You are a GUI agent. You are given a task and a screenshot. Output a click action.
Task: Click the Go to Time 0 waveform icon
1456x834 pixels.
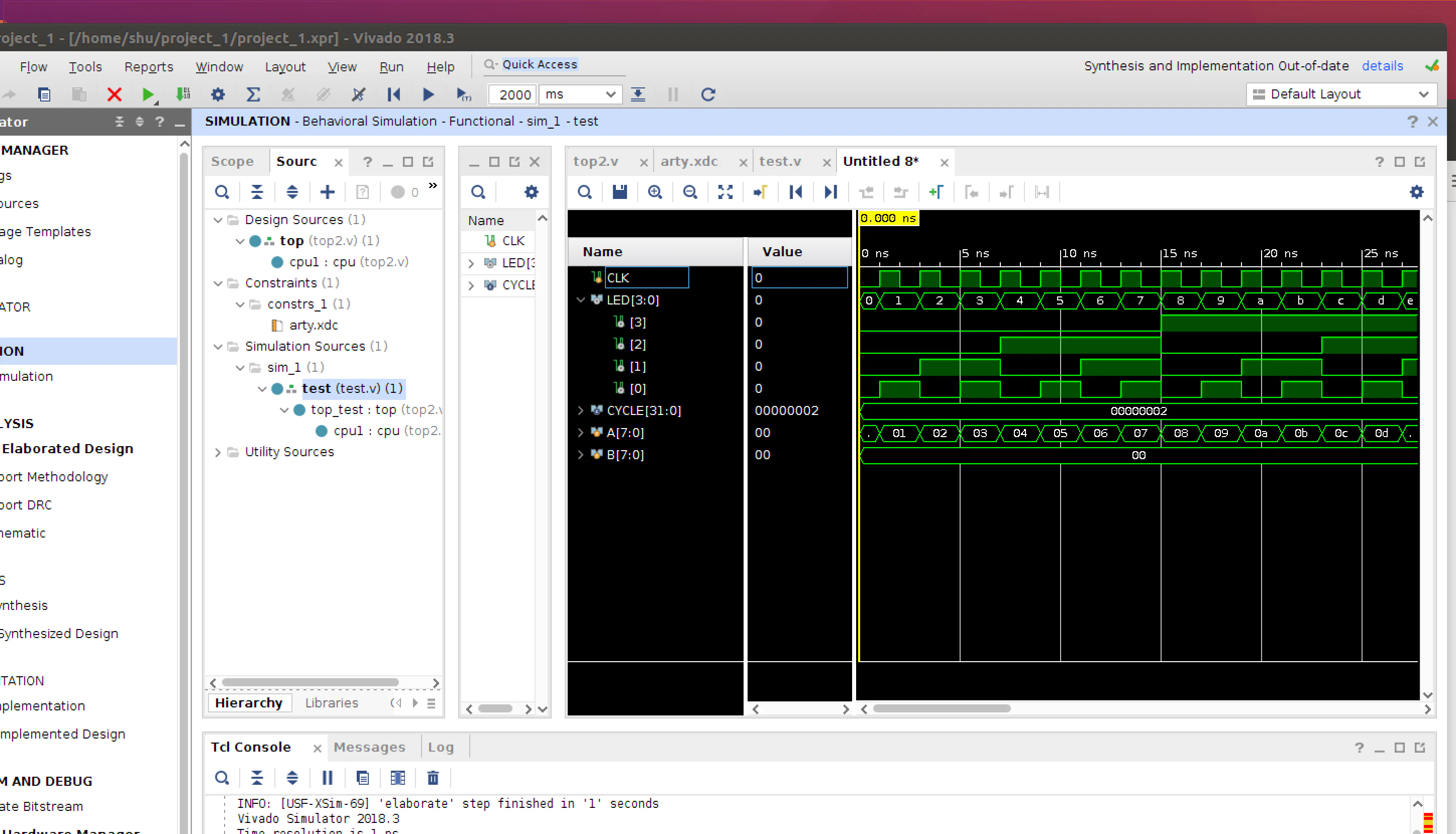coord(796,192)
